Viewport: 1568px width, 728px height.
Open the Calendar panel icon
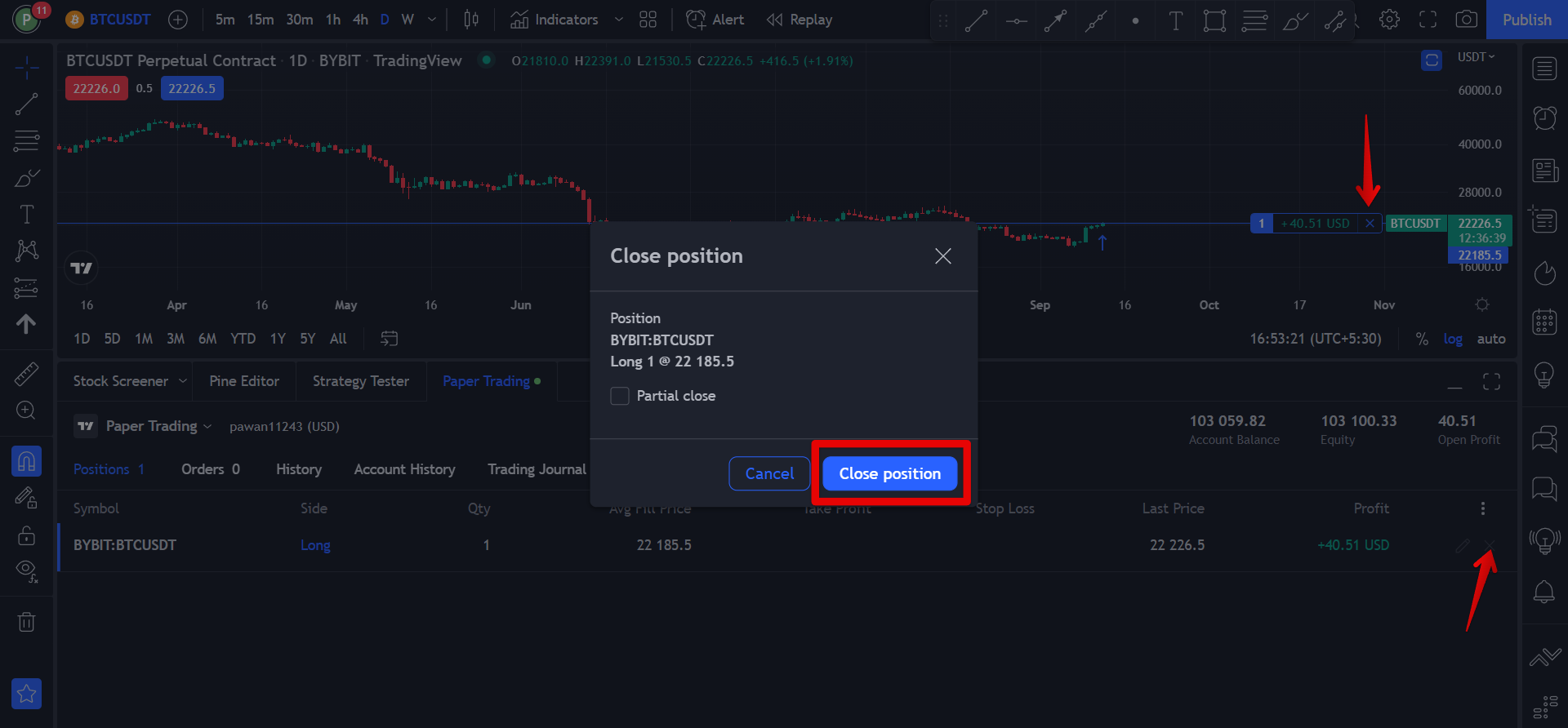coord(1544,322)
